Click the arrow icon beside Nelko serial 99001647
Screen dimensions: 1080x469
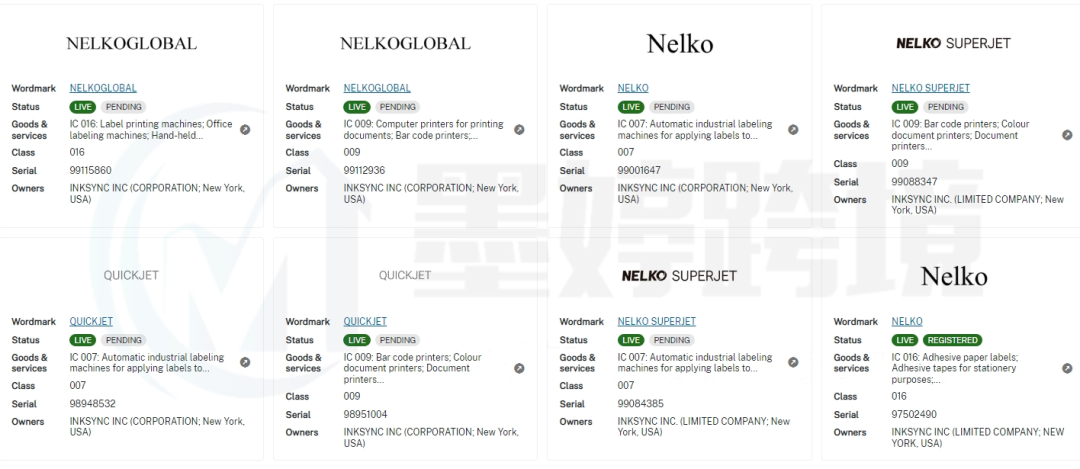pyautogui.click(x=793, y=130)
